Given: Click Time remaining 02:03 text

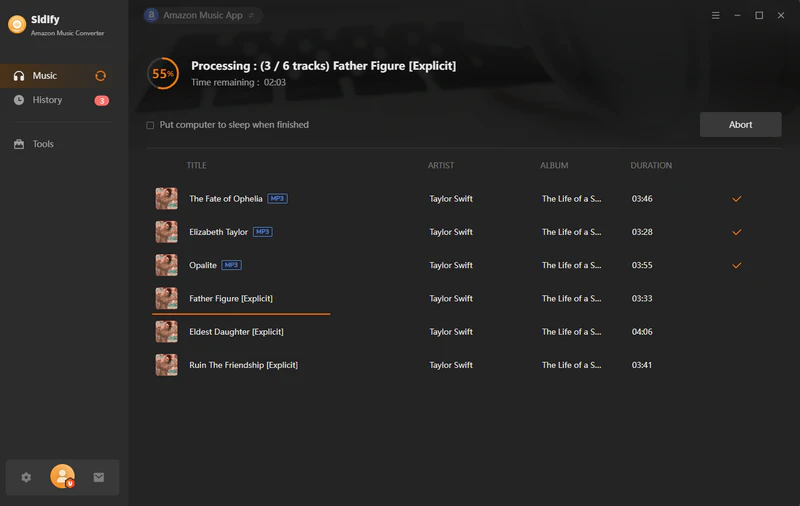Looking at the screenshot, I should click(x=238, y=82).
